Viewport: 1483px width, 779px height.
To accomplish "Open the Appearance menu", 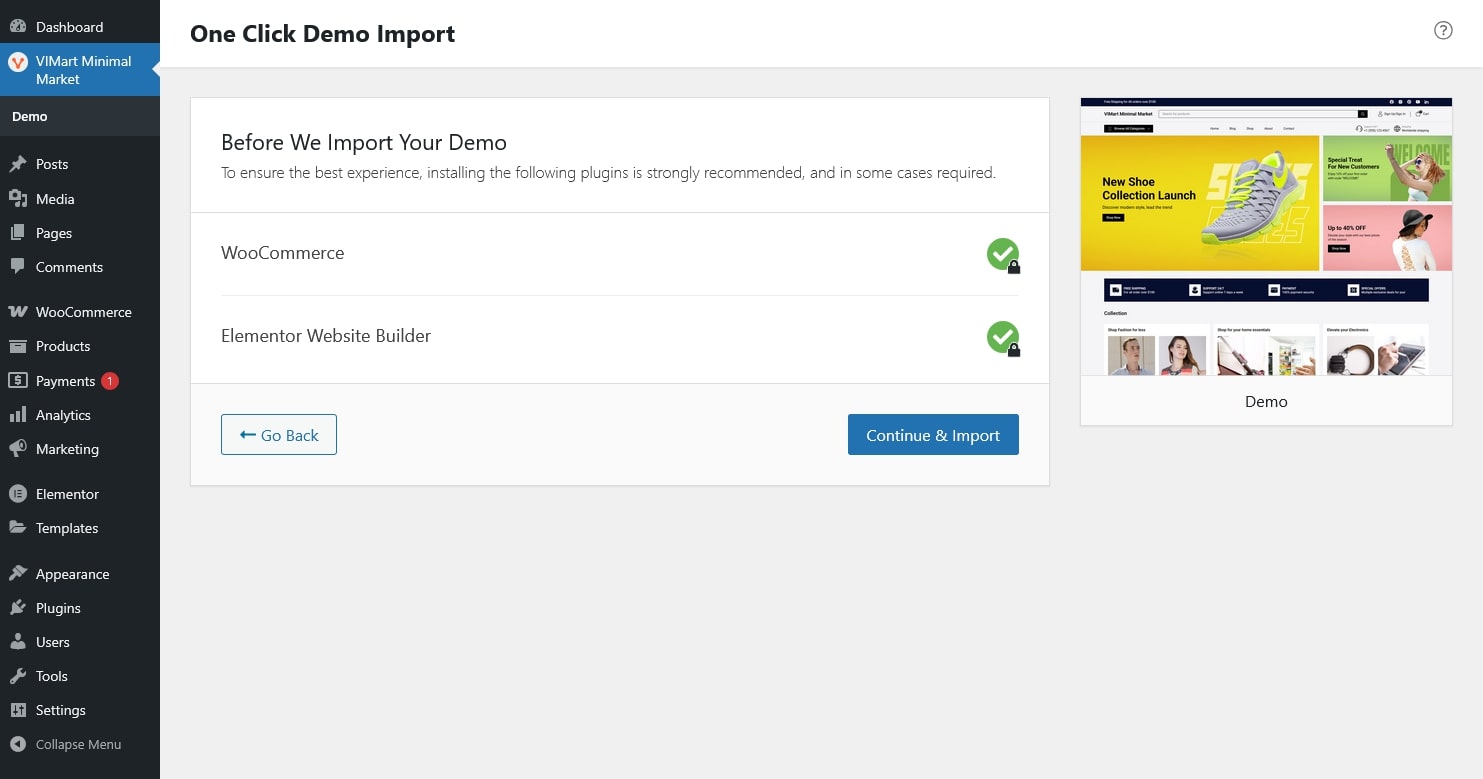I will pyautogui.click(x=72, y=574).
